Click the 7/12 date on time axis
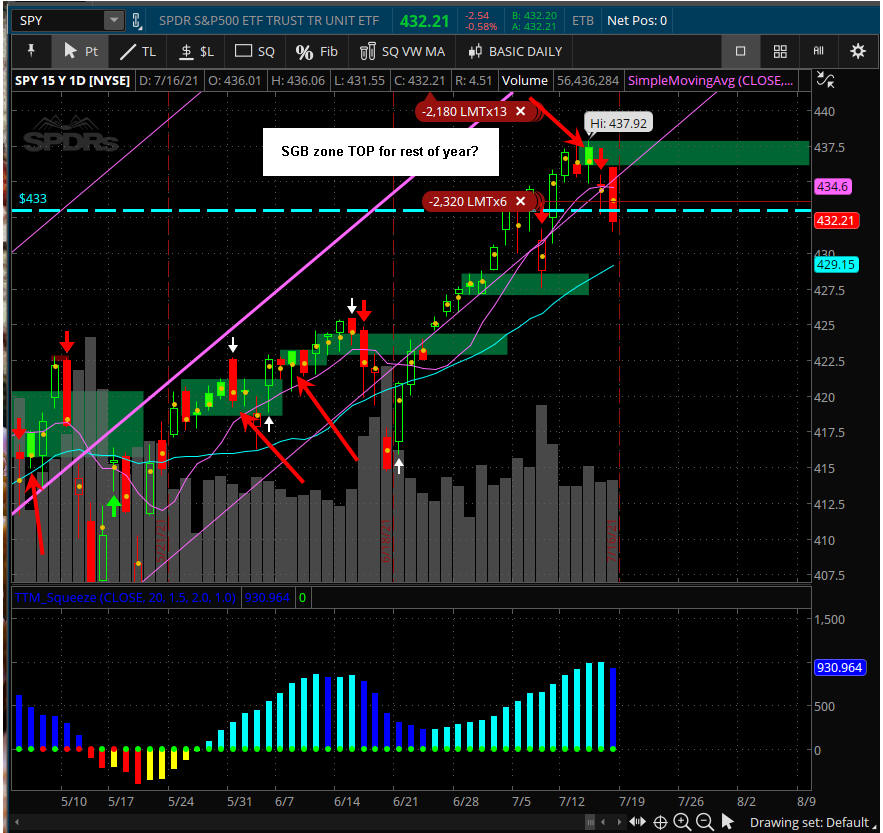Image resolution: width=883 pixels, height=833 pixels. pyautogui.click(x=572, y=801)
